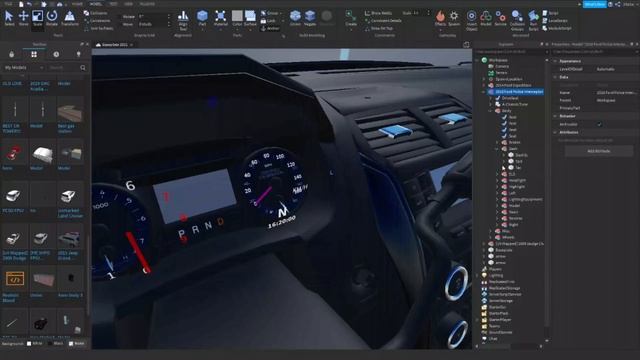Open the MODEL ribbon tab
640x360 pixels.
tap(96, 4)
